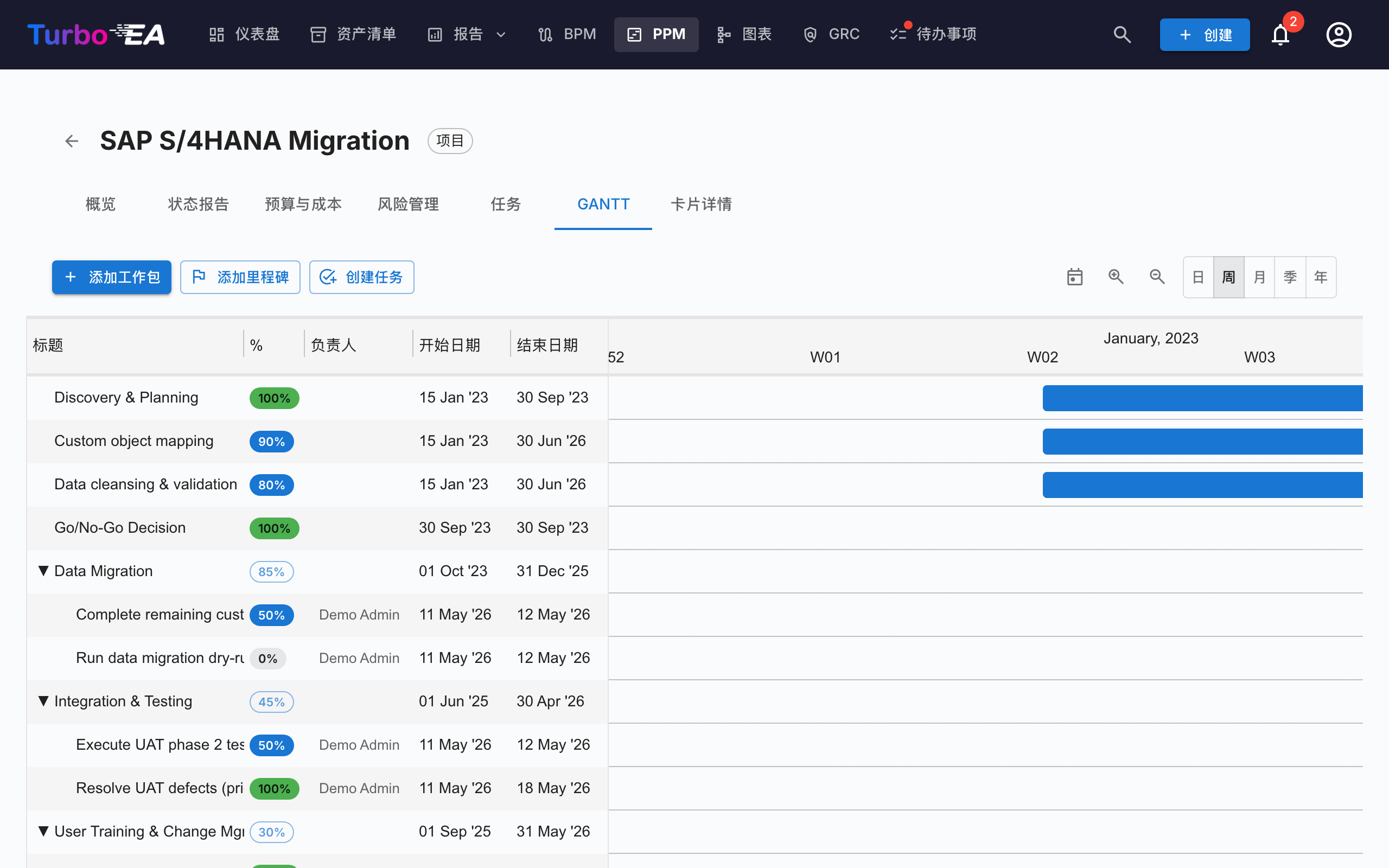Click the 18 May '26 end date cell
1389x868 pixels.
[x=553, y=788]
